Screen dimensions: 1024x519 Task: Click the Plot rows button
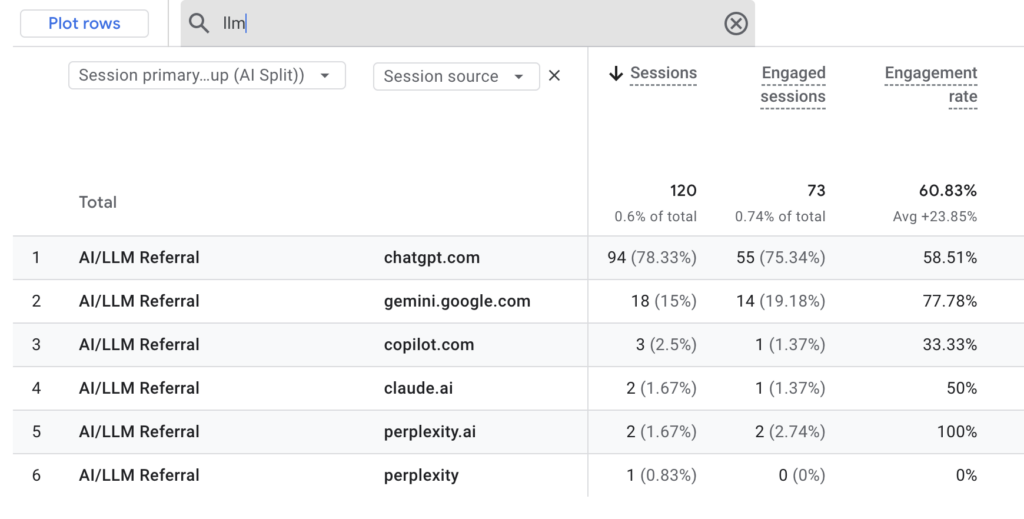tap(84, 24)
